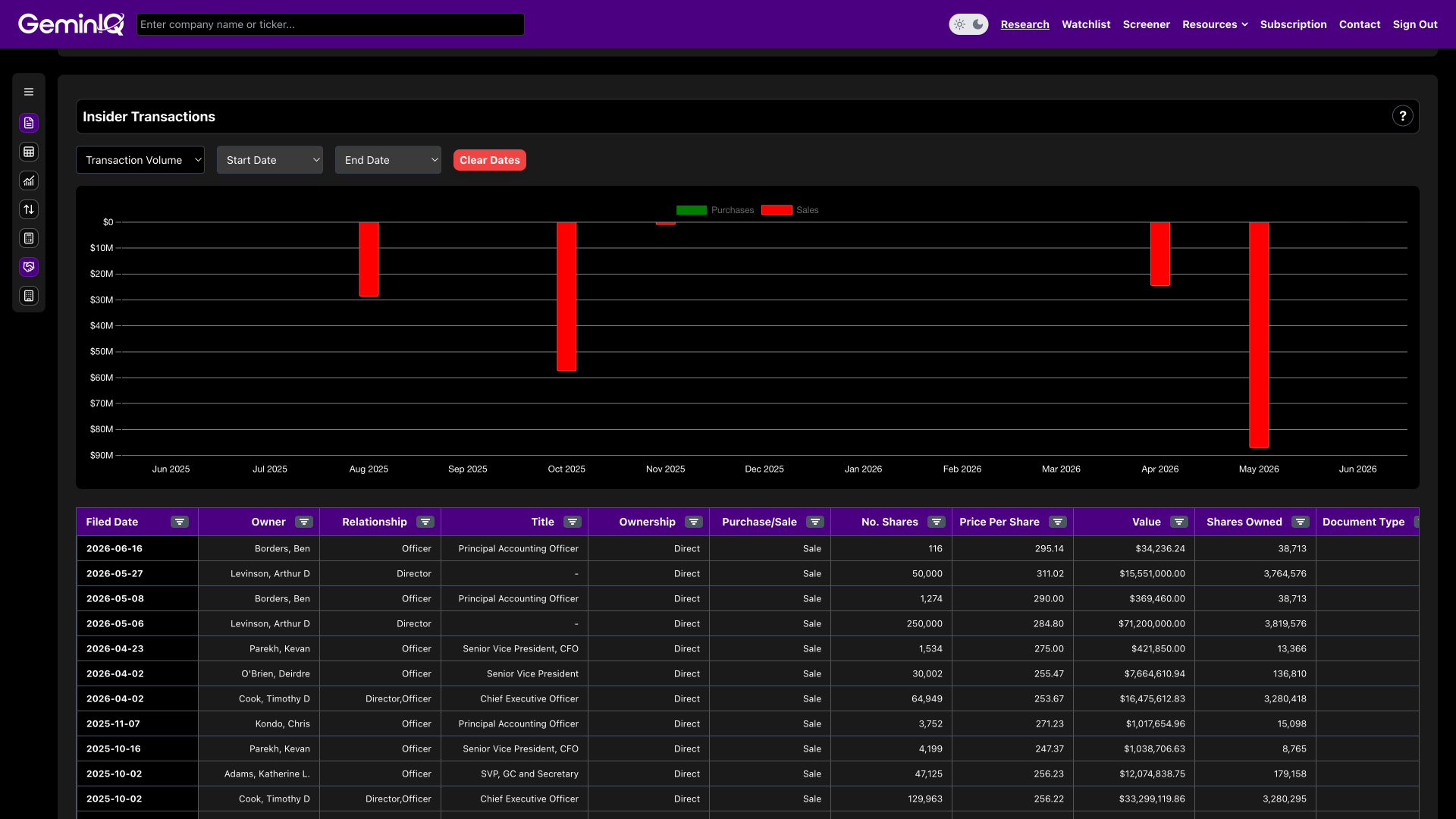Click the Insider Transactions heading

(x=149, y=117)
